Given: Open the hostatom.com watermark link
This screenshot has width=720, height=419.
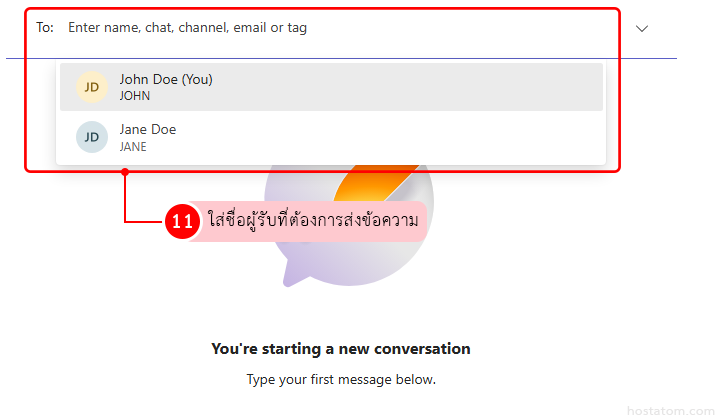Looking at the screenshot, I should 668,407.
